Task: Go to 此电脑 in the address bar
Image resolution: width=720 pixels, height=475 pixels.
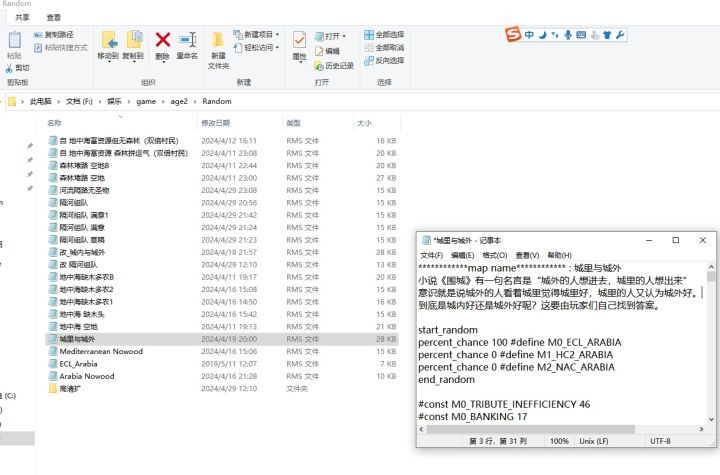Action: click(40, 102)
